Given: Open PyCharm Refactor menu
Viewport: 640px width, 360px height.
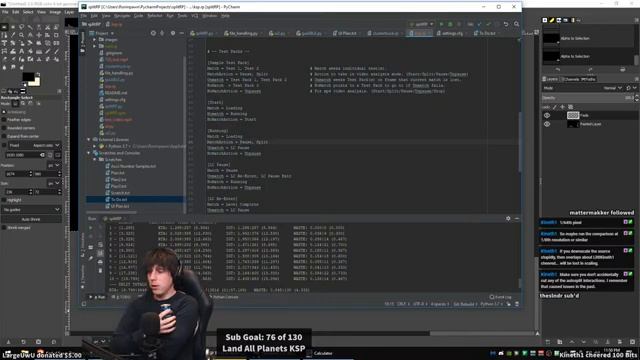Looking at the screenshot, I should 155,16.
